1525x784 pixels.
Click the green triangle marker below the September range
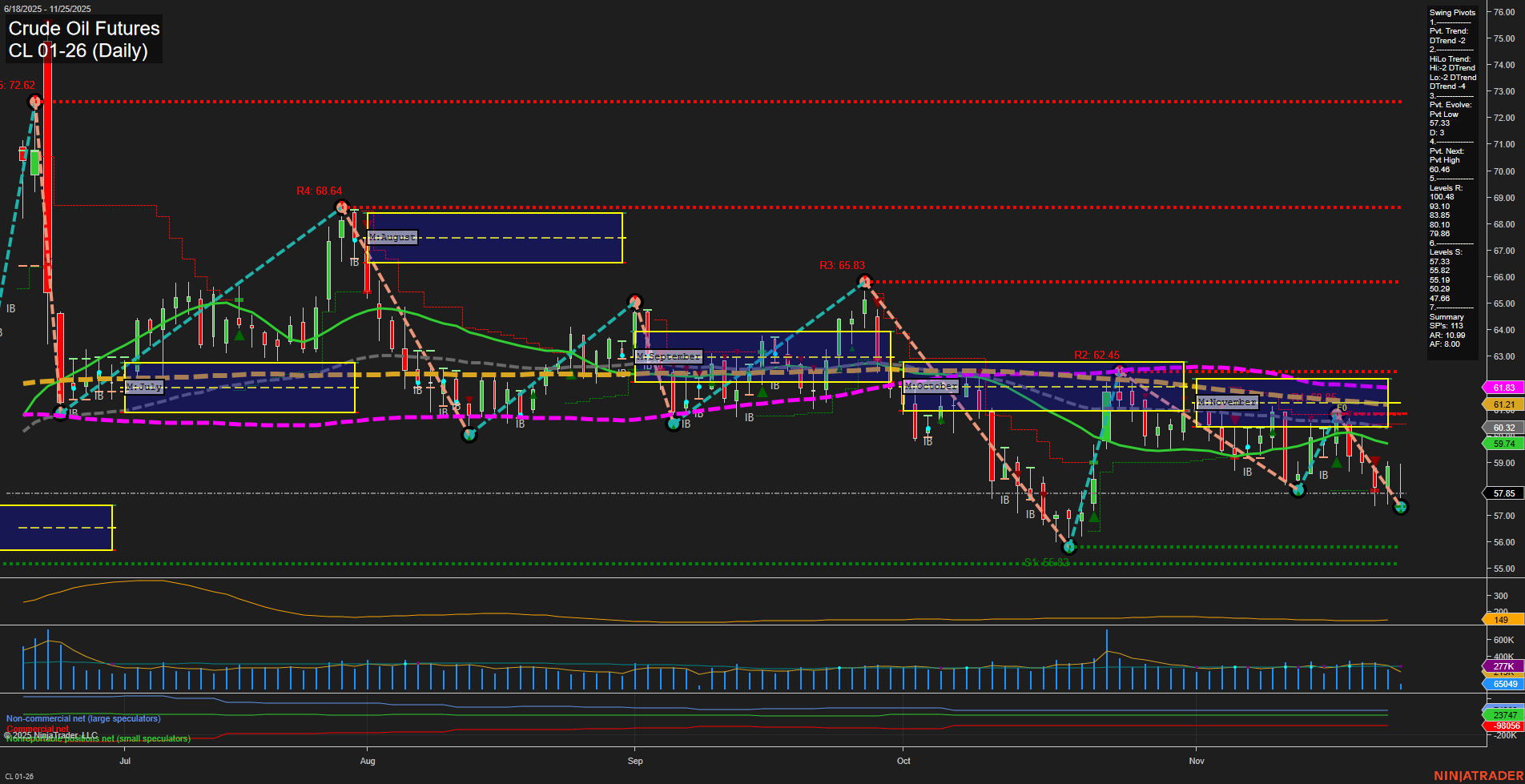point(761,393)
